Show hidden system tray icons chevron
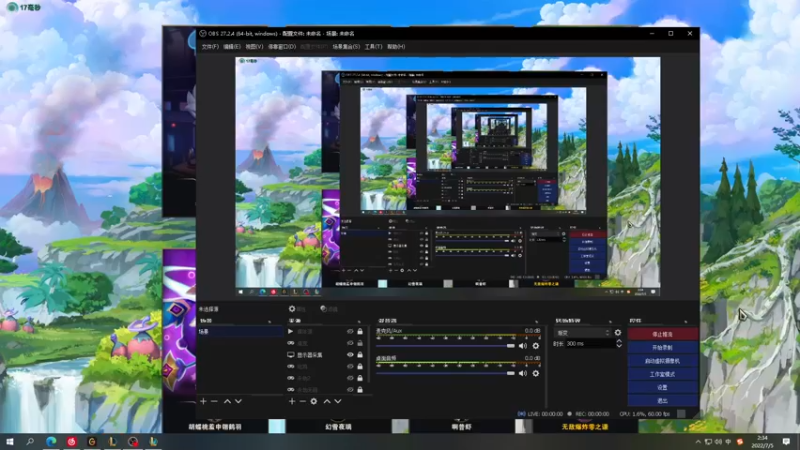The height and width of the screenshot is (450, 800). click(x=698, y=442)
